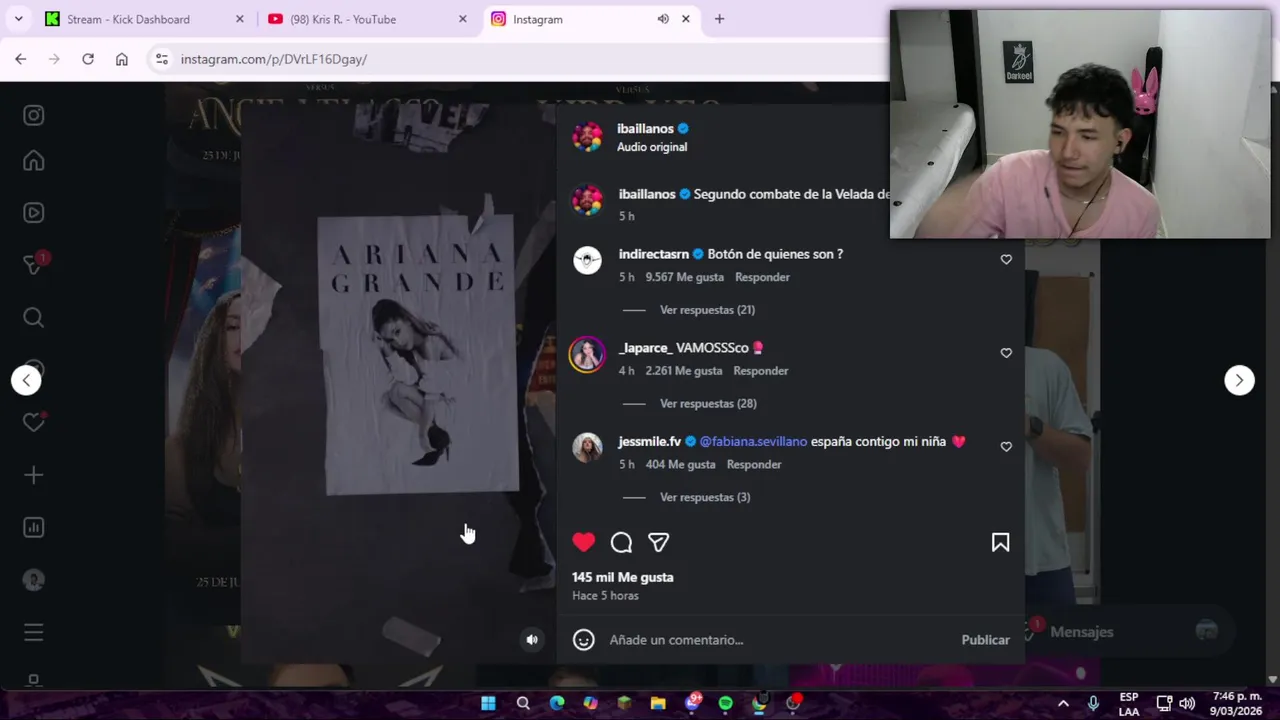Click the Publicar button

pyautogui.click(x=985, y=640)
